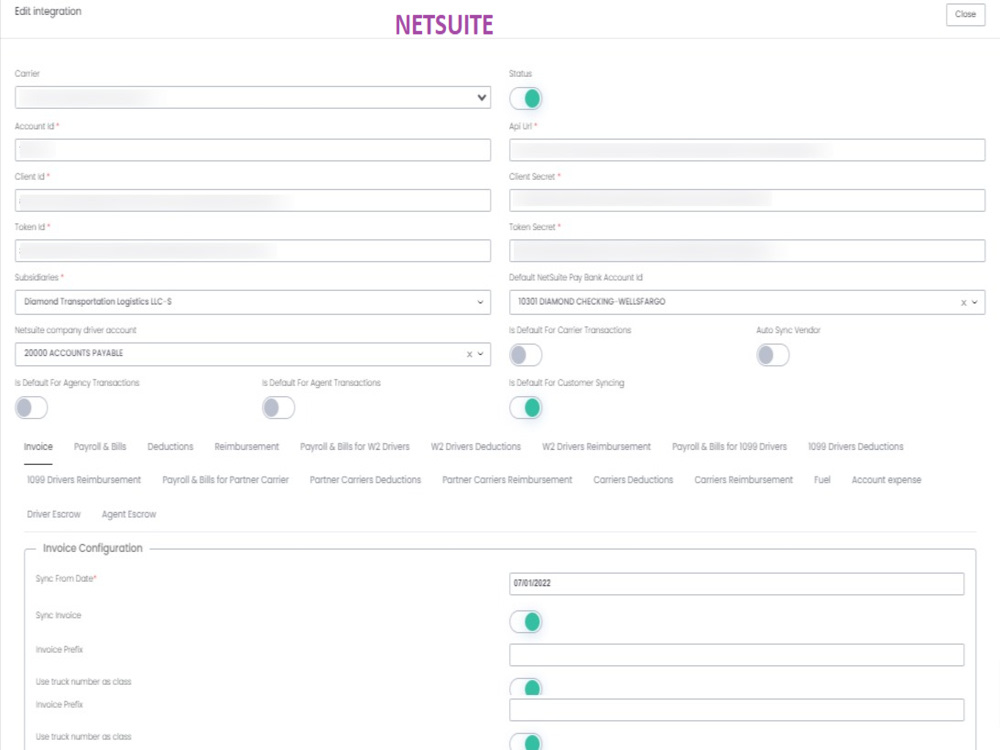This screenshot has height=750, width=1000.
Task: Click the Sync From Date field
Action: pyautogui.click(x=737, y=584)
